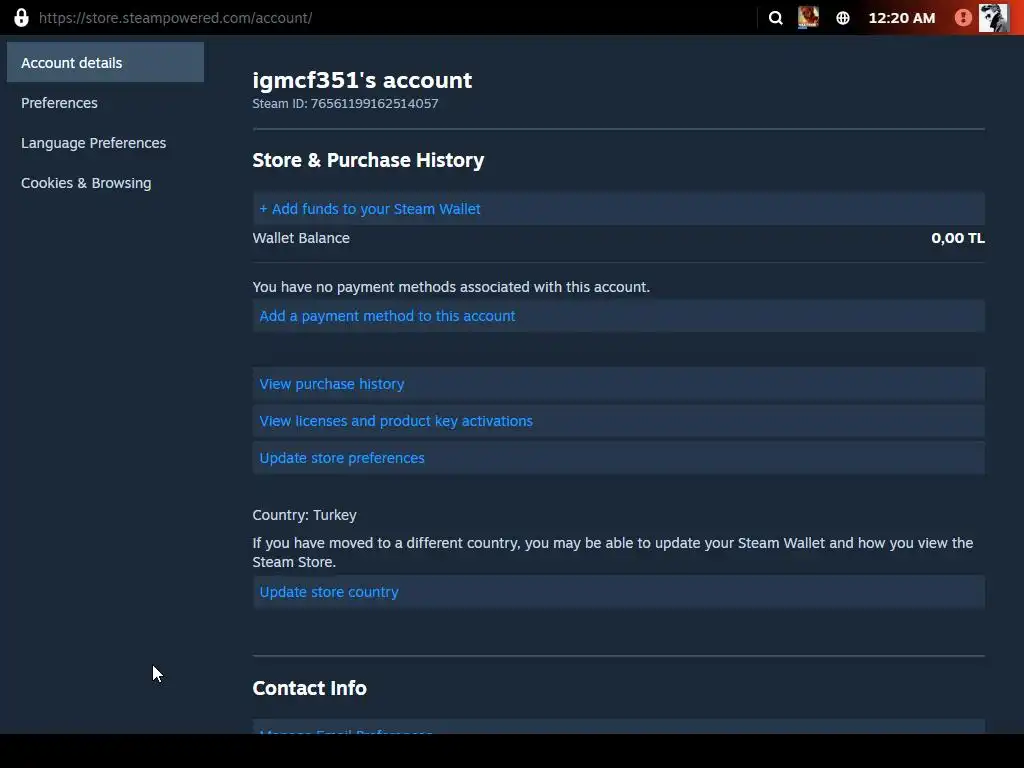Open the user avatar in the top-right
Viewport: 1024px width, 768px height.
coord(993,18)
